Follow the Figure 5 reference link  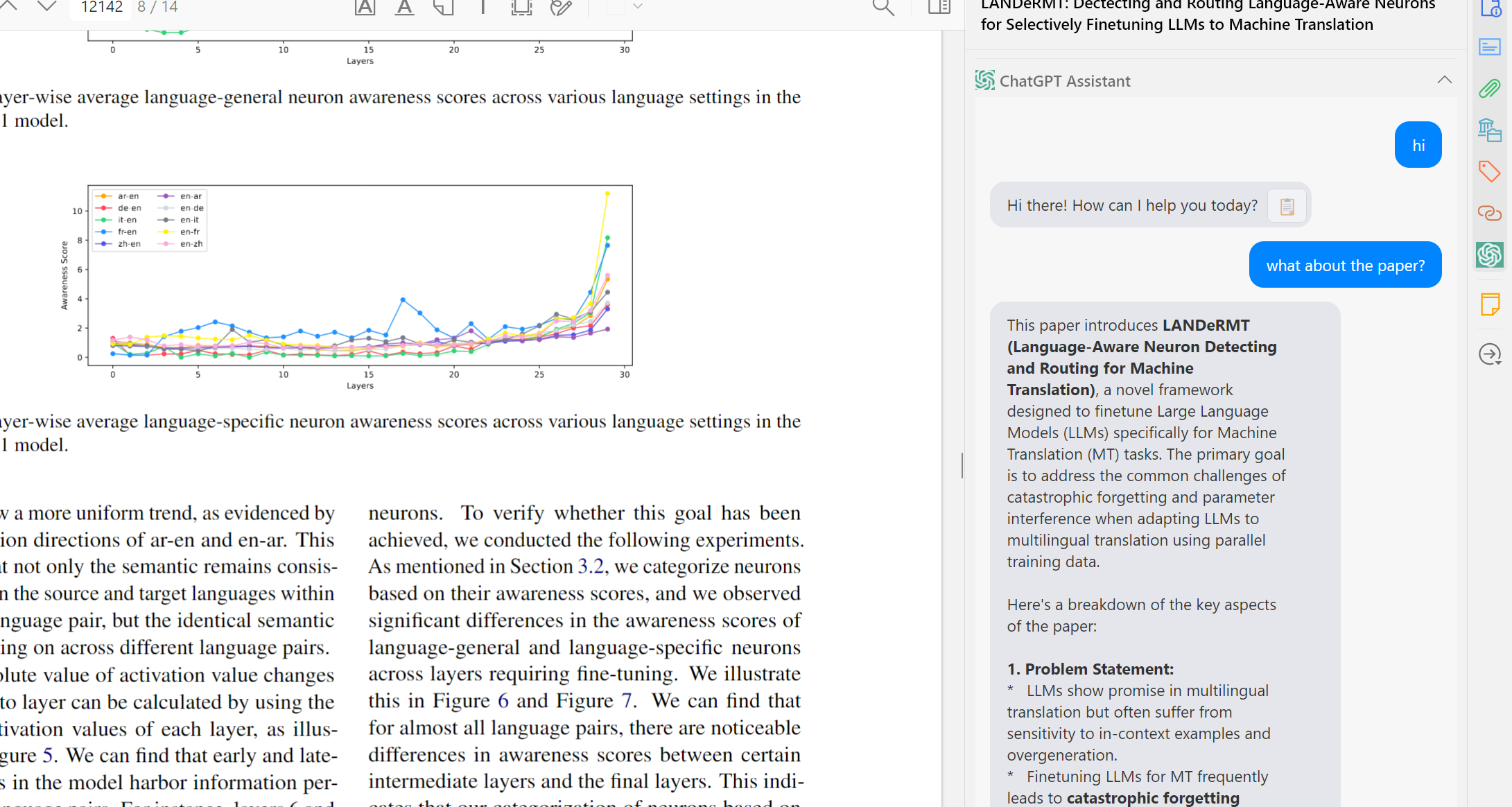coord(48,755)
